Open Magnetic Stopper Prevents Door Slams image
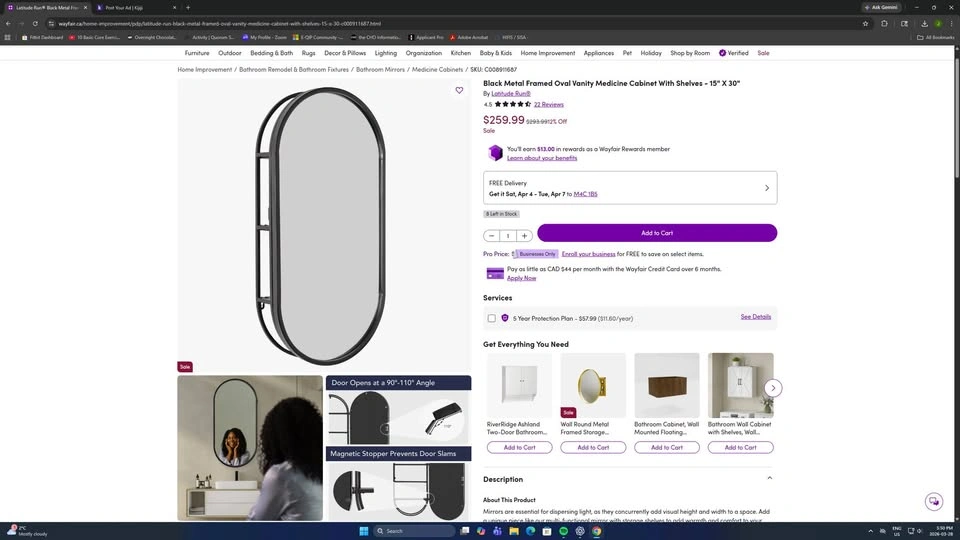This screenshot has width=960, height=540. 399,484
